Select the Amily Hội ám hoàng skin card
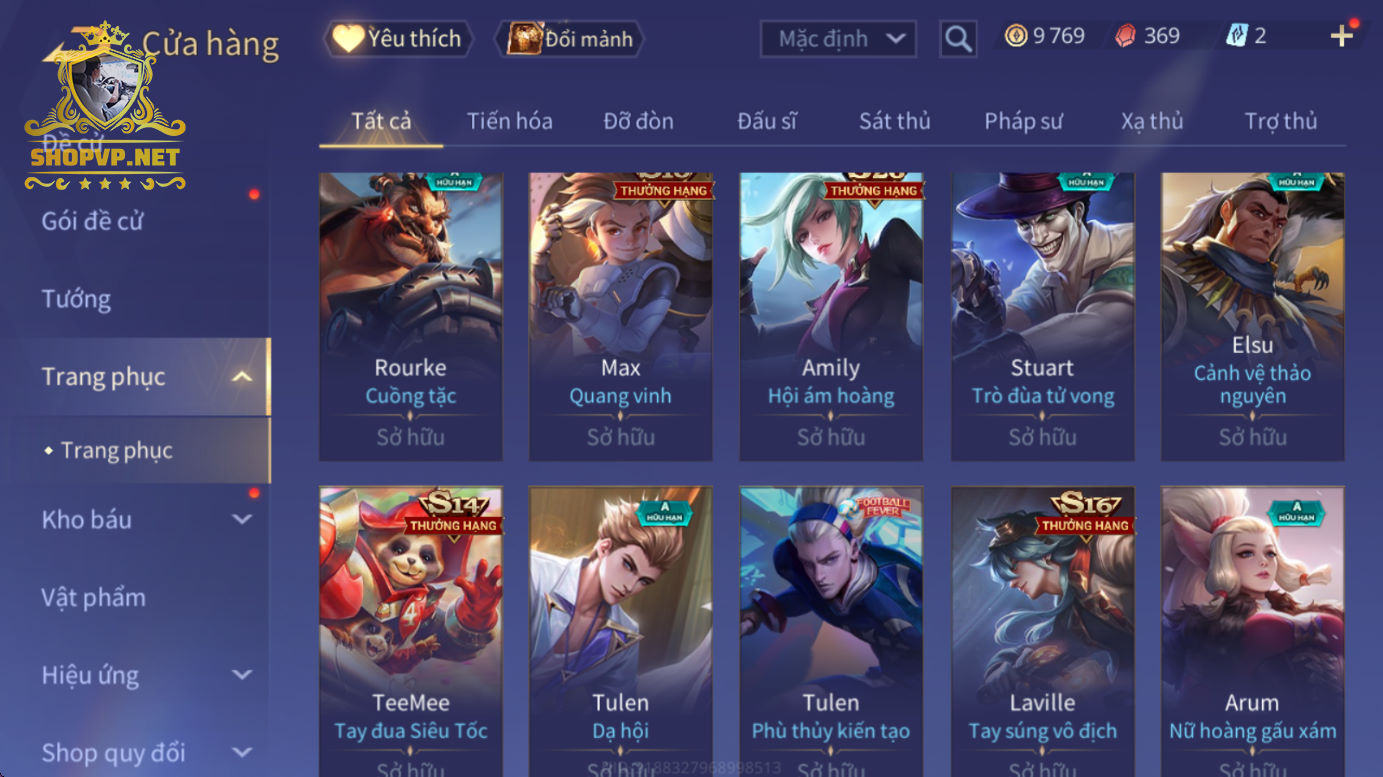Image resolution: width=1383 pixels, height=777 pixels. point(831,316)
